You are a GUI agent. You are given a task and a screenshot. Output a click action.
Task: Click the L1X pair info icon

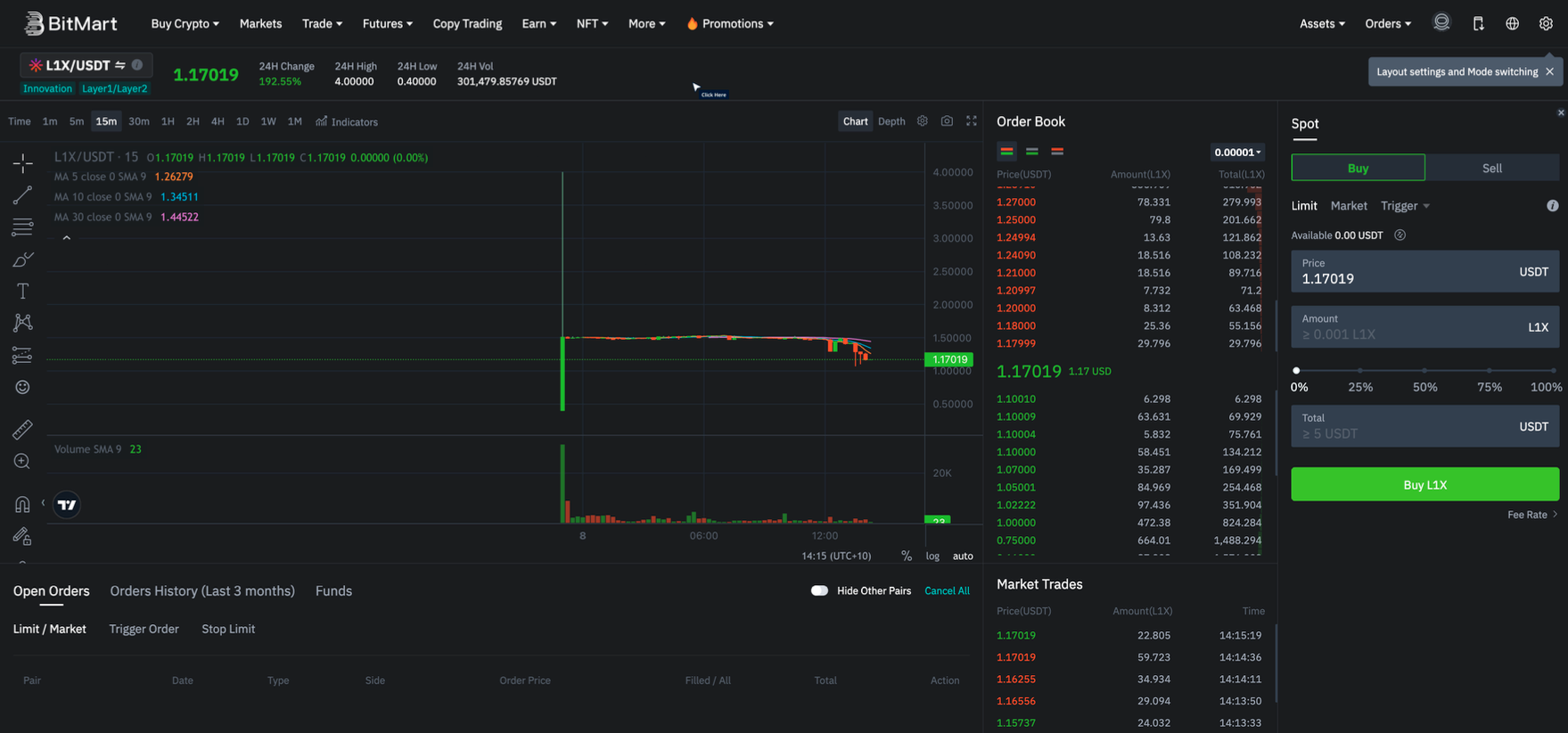137,65
